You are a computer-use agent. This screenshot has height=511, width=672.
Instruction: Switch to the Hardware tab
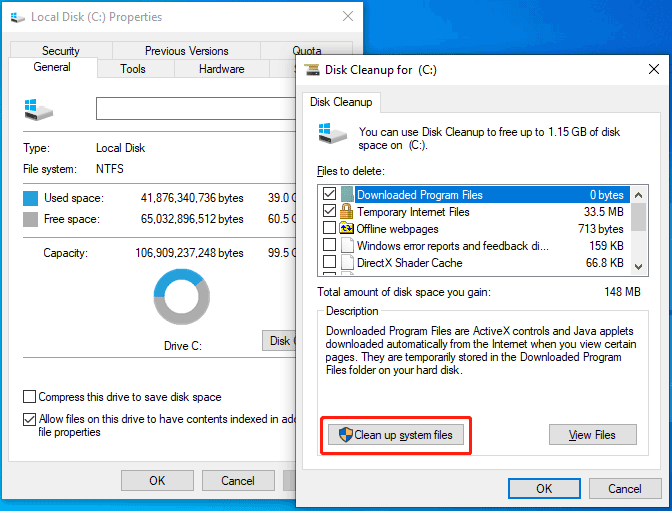pos(222,69)
